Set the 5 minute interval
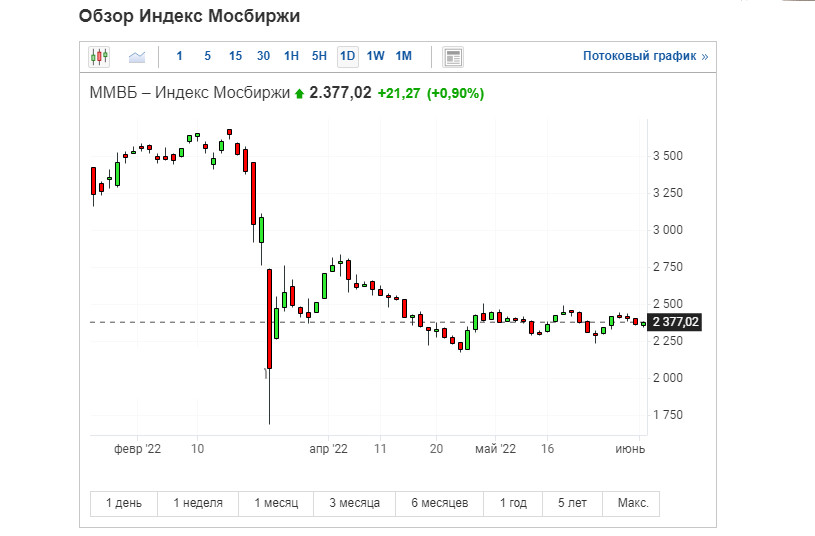The width and height of the screenshot is (815, 536). (x=207, y=56)
